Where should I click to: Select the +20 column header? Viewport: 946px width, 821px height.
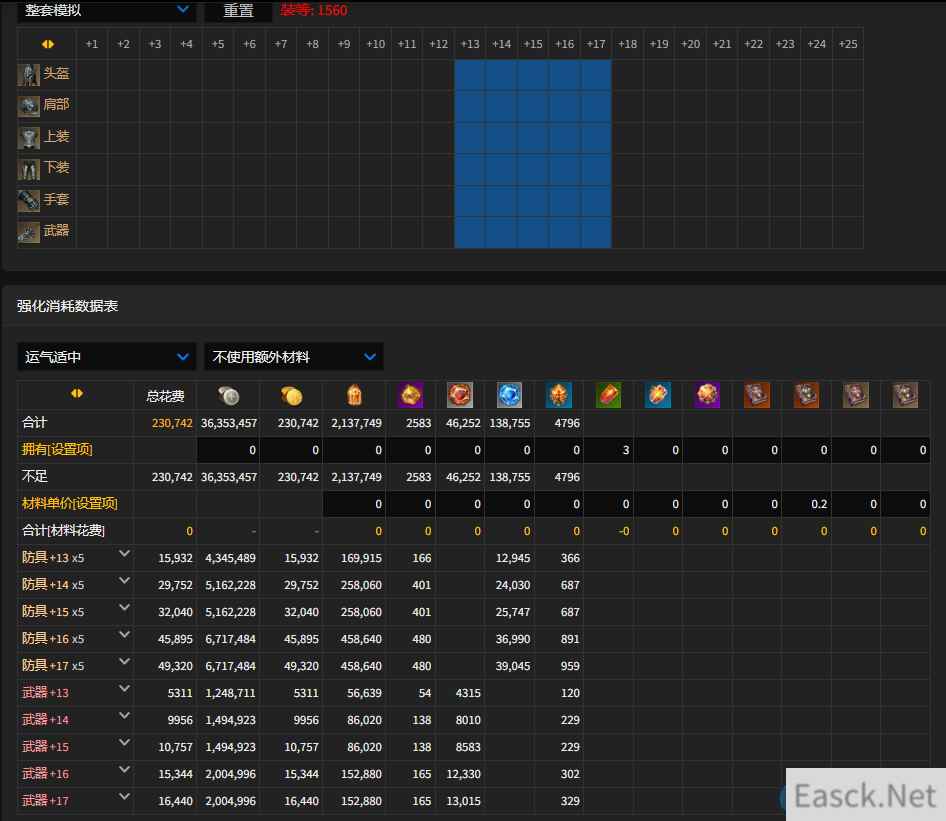tap(690, 44)
